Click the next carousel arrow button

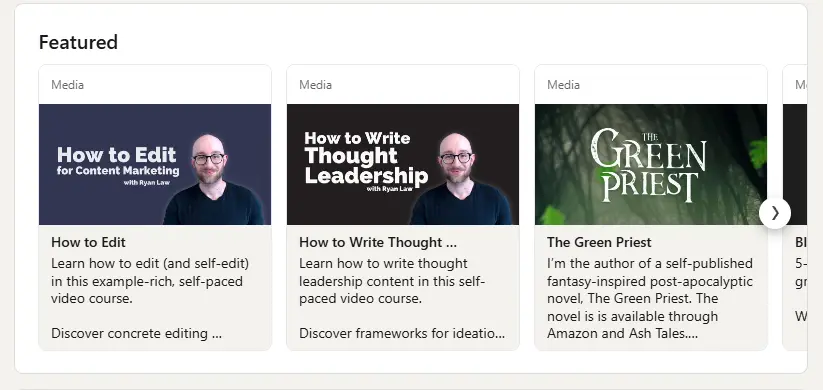[x=775, y=213]
